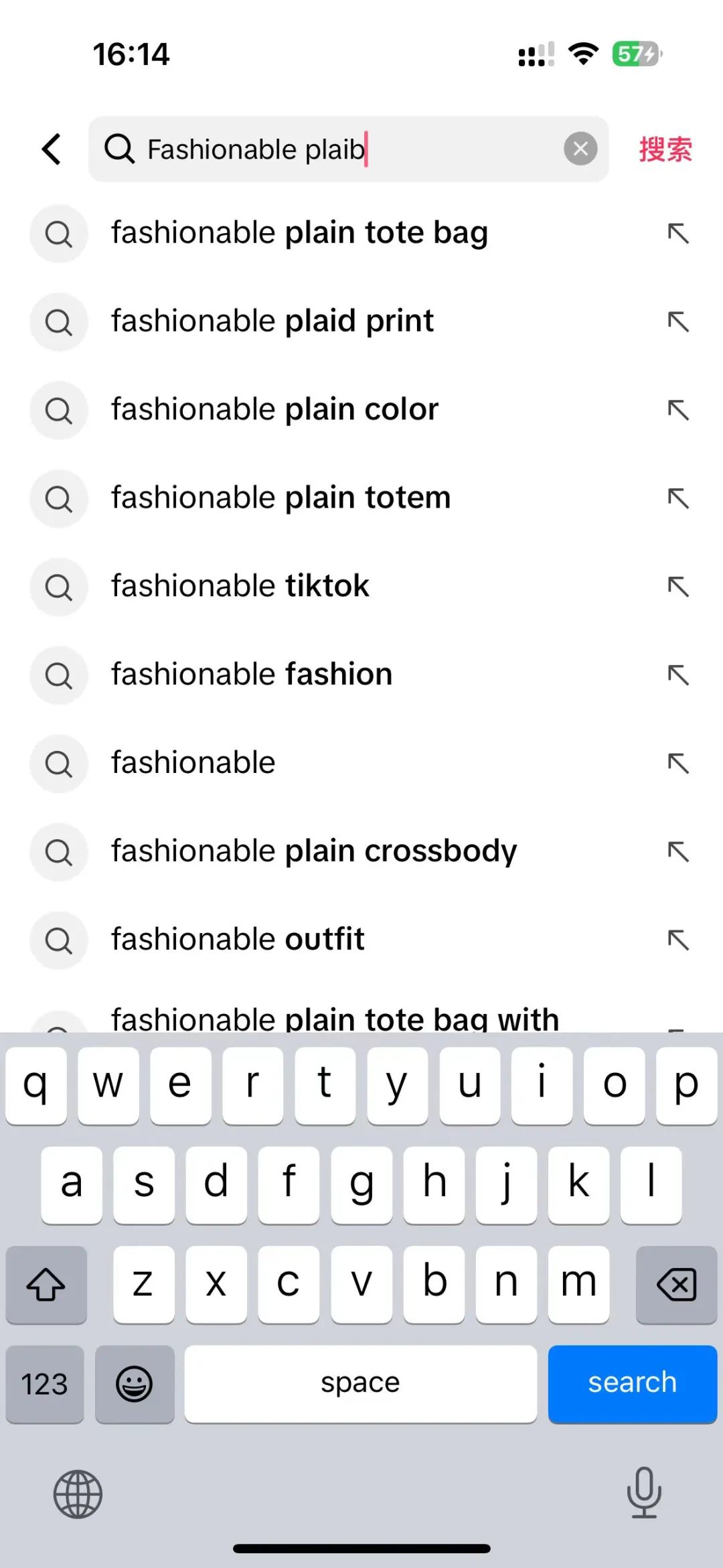Tap arrow beside 'fashionable plain color'
Image resolution: width=723 pixels, height=1568 pixels.
pyautogui.click(x=678, y=410)
